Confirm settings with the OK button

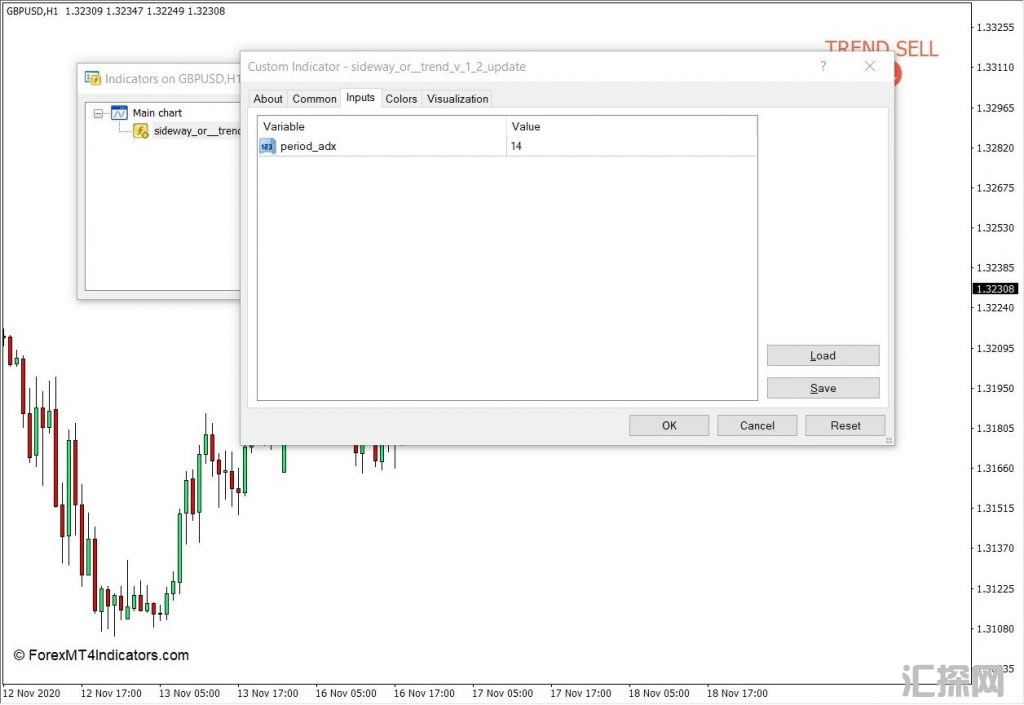point(669,426)
